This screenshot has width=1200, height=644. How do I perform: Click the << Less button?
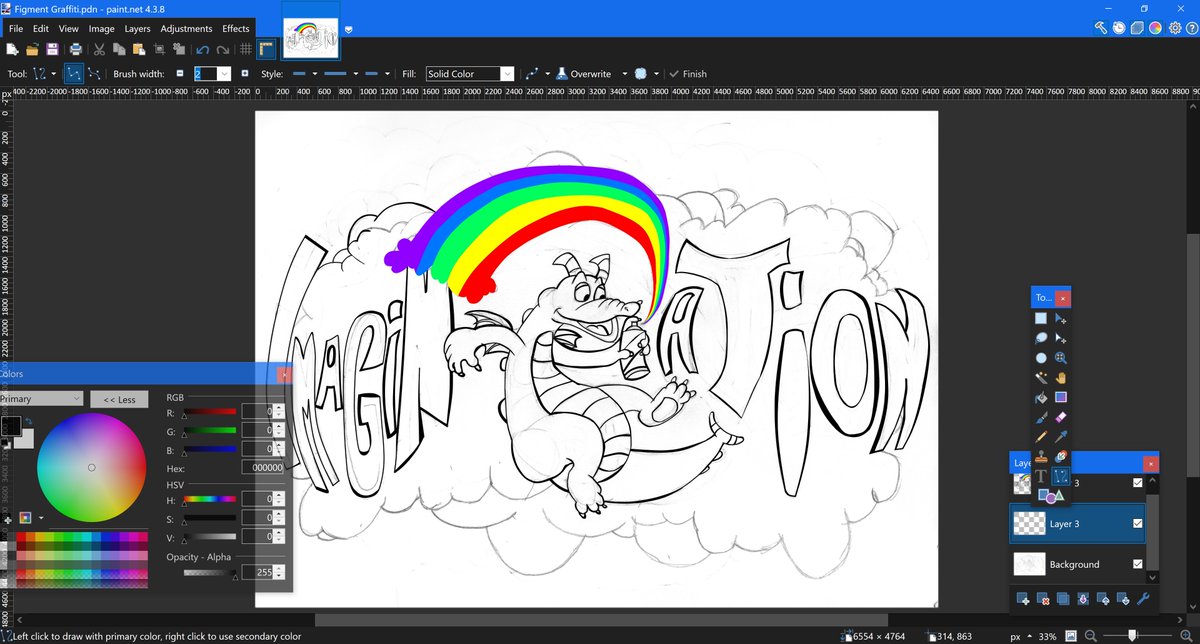tap(119, 399)
